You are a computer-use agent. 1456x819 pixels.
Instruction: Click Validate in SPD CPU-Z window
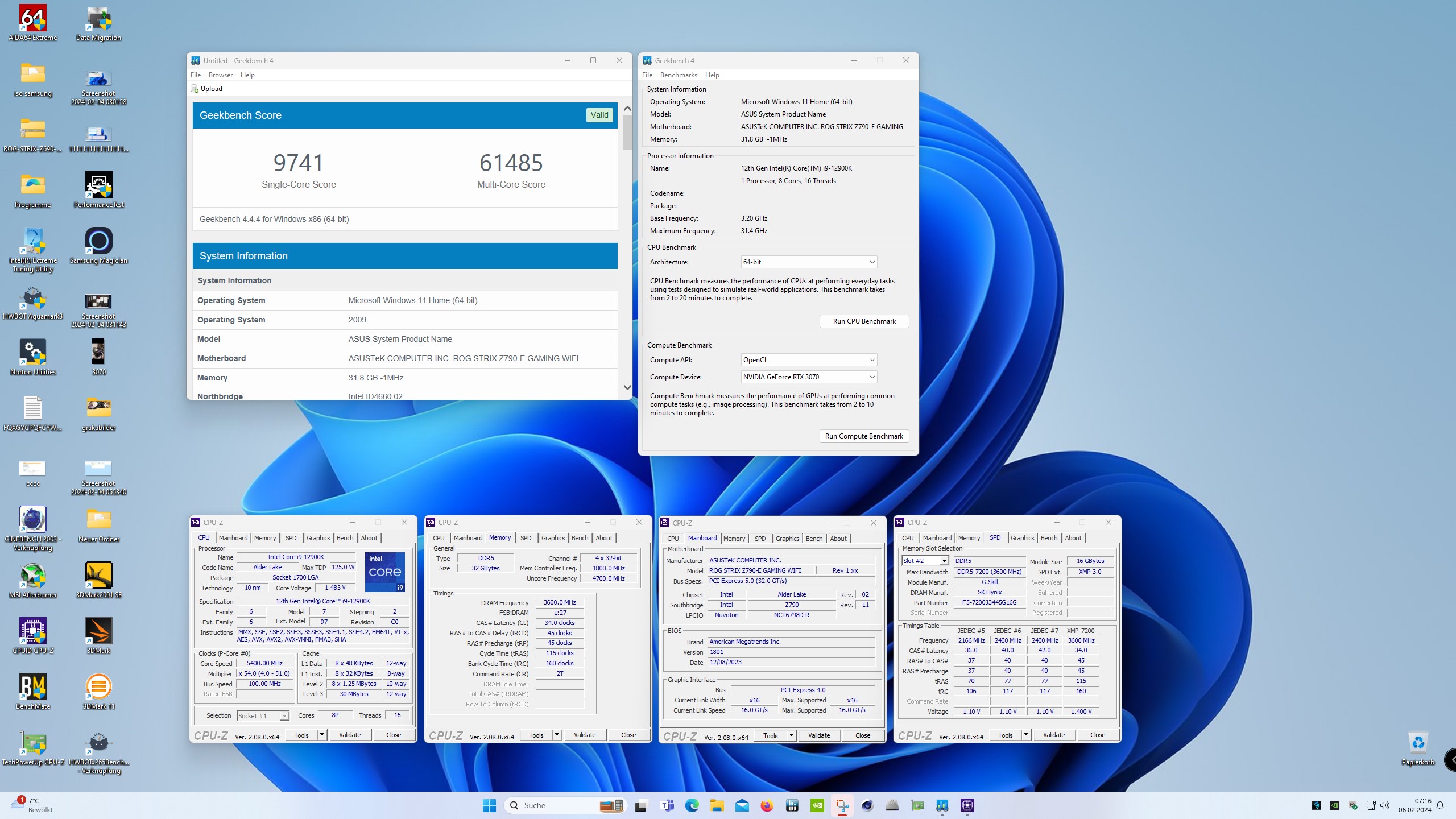point(1054,735)
